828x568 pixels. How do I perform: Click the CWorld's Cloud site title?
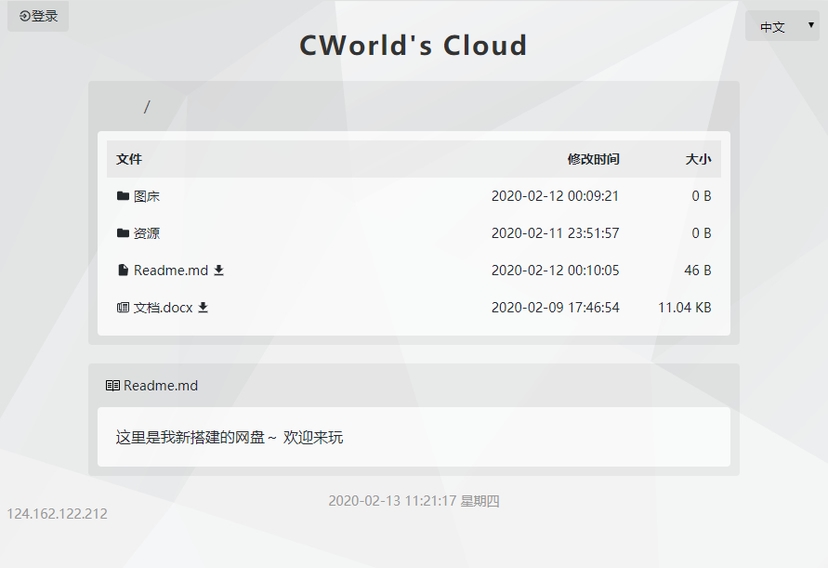point(413,46)
